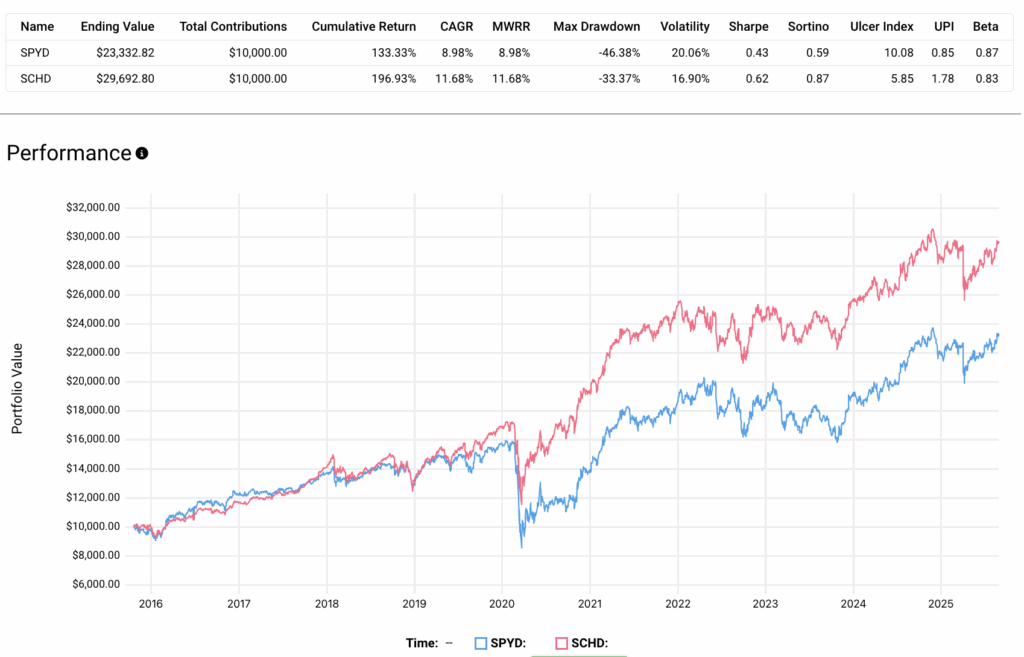Sort holdings by Sharpe ratio

pos(748,26)
